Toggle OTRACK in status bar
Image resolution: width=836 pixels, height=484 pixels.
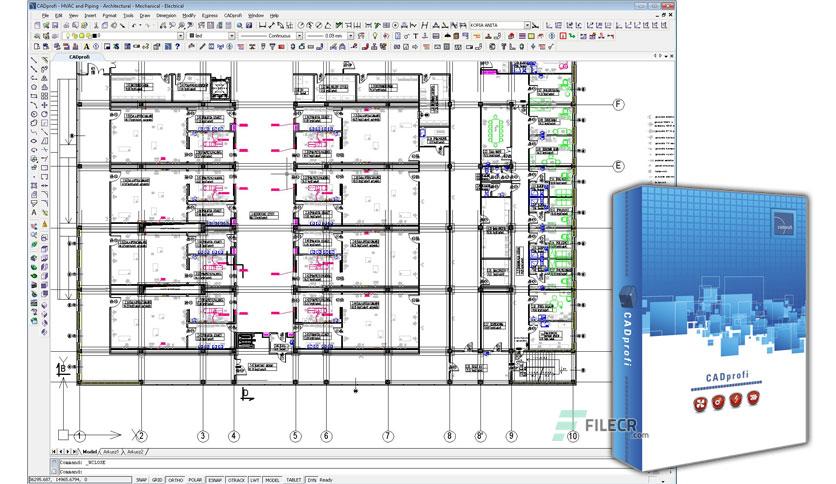(236, 480)
